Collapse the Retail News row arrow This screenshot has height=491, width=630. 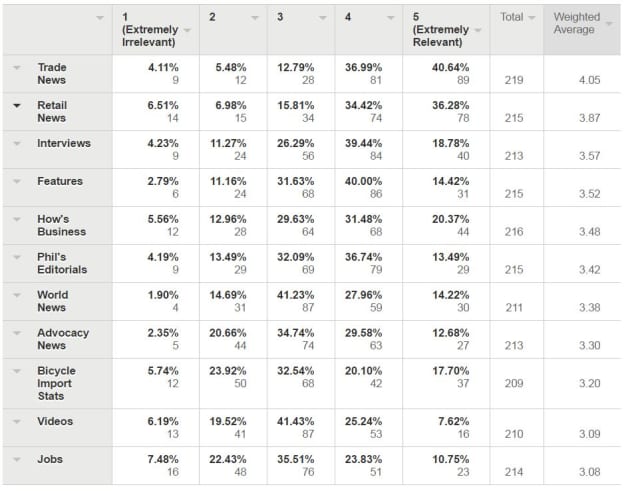(x=17, y=105)
